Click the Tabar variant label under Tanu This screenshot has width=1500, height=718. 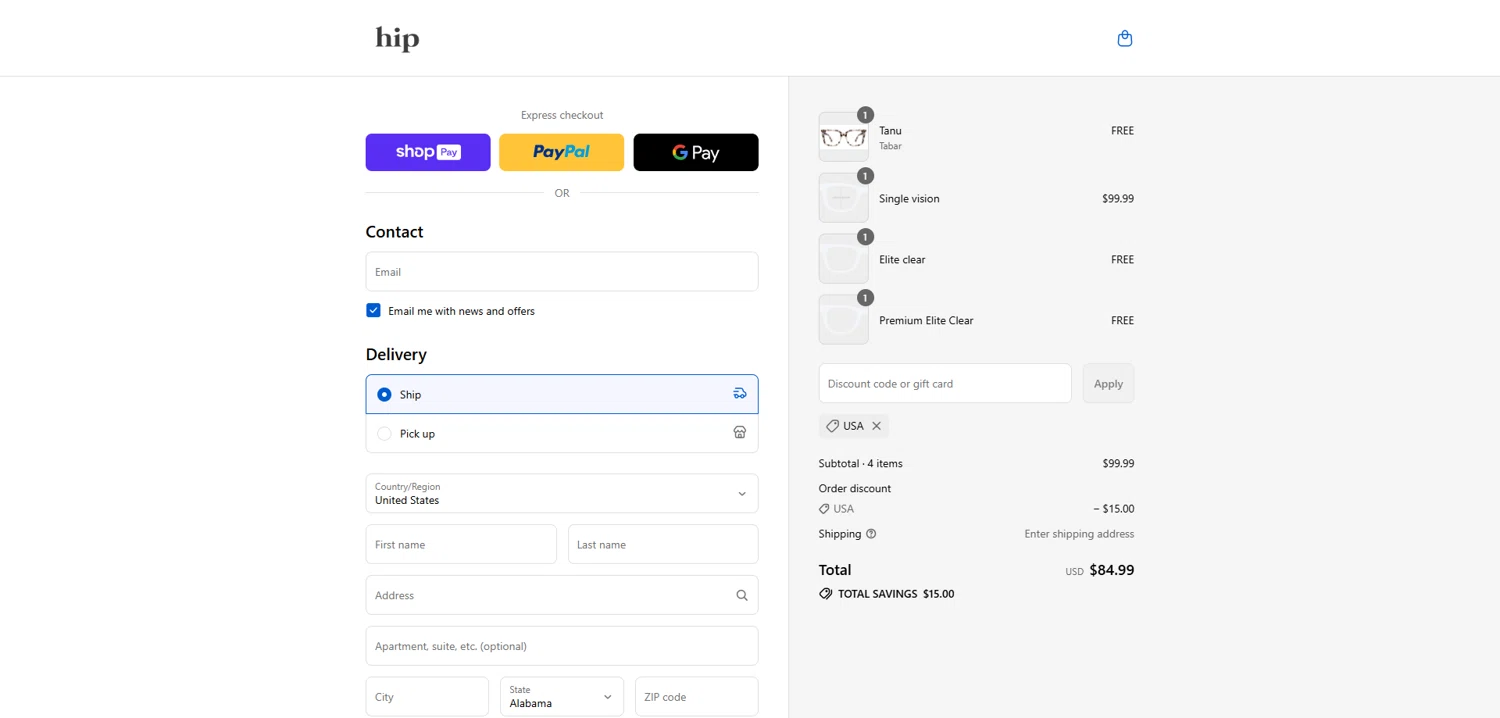[890, 146]
